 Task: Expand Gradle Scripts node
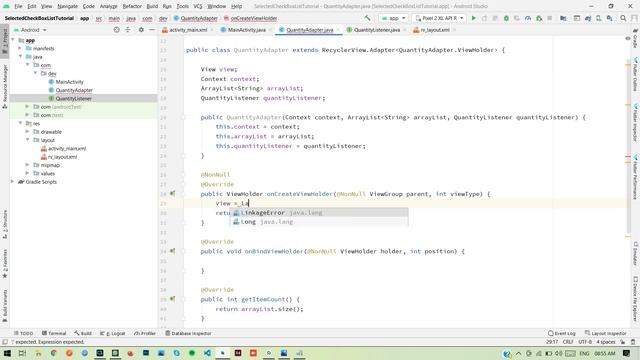(13, 182)
